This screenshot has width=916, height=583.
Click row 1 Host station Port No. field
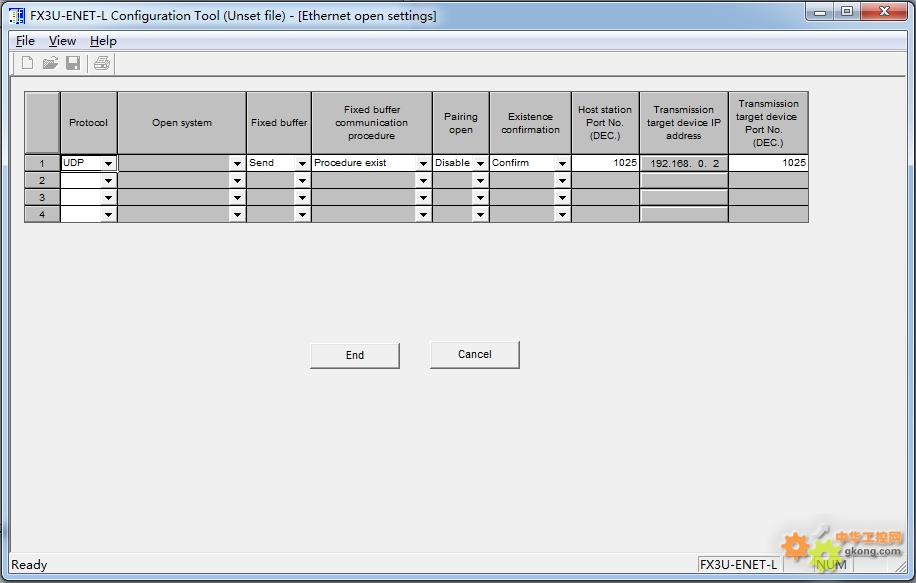pos(605,163)
